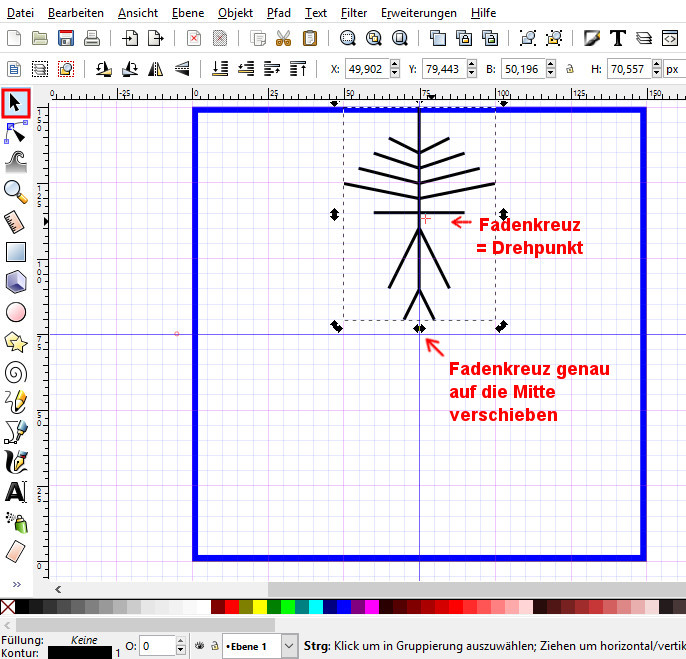Click the no-color X swatch
Screen dimensions: 686x659
(x=7, y=607)
